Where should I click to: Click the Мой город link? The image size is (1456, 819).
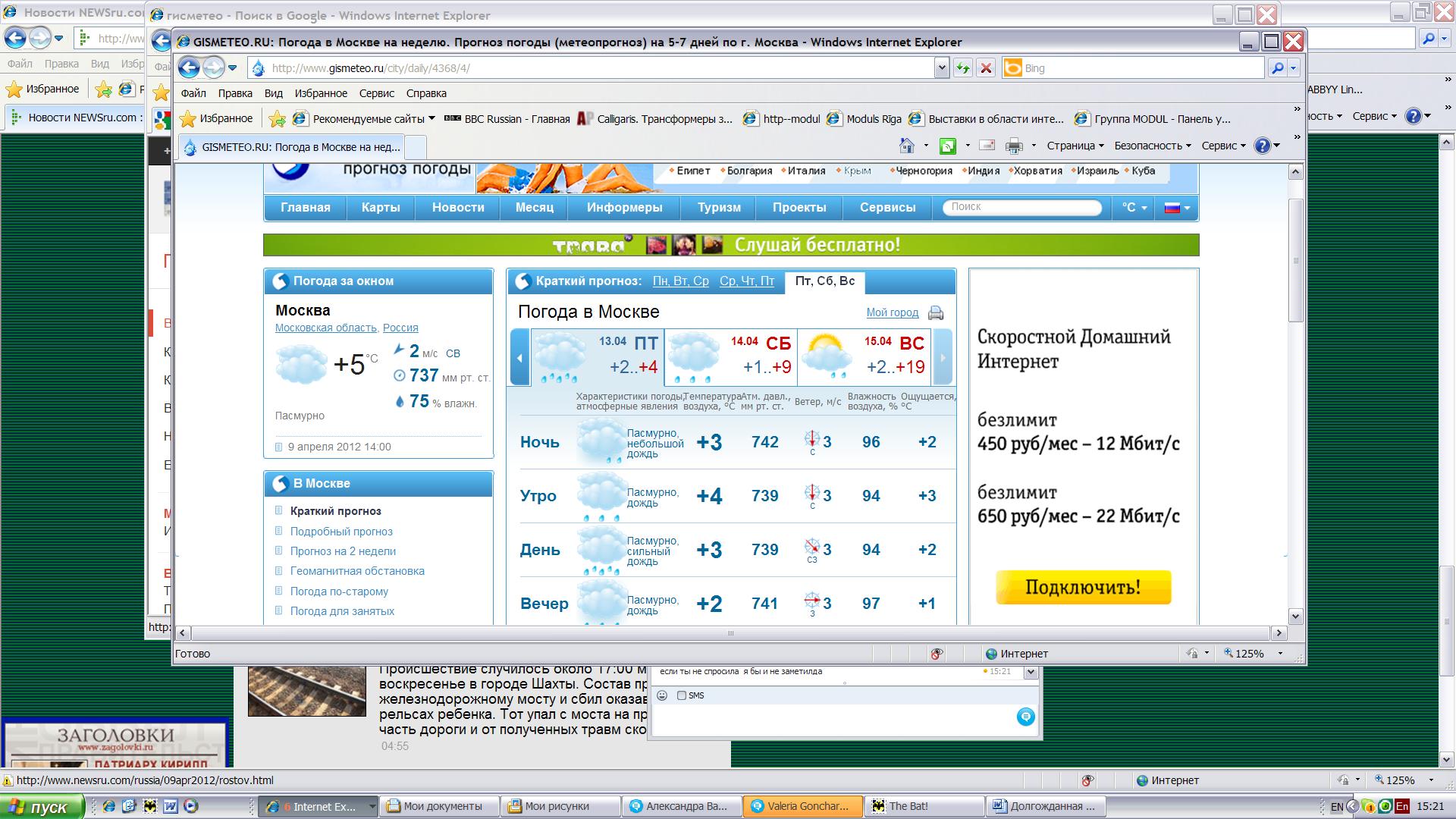(892, 312)
